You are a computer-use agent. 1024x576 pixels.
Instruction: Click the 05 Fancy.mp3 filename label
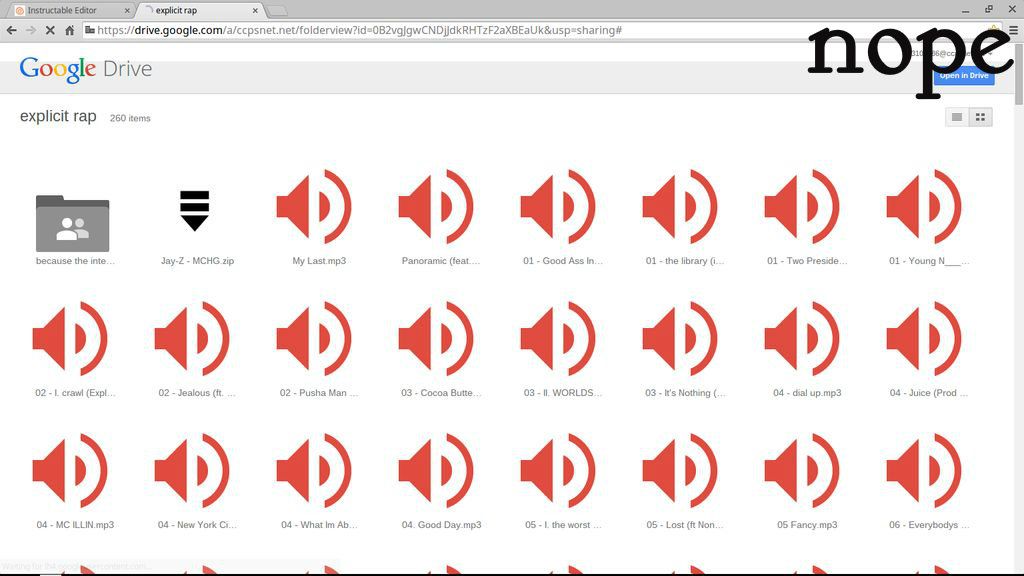807,524
